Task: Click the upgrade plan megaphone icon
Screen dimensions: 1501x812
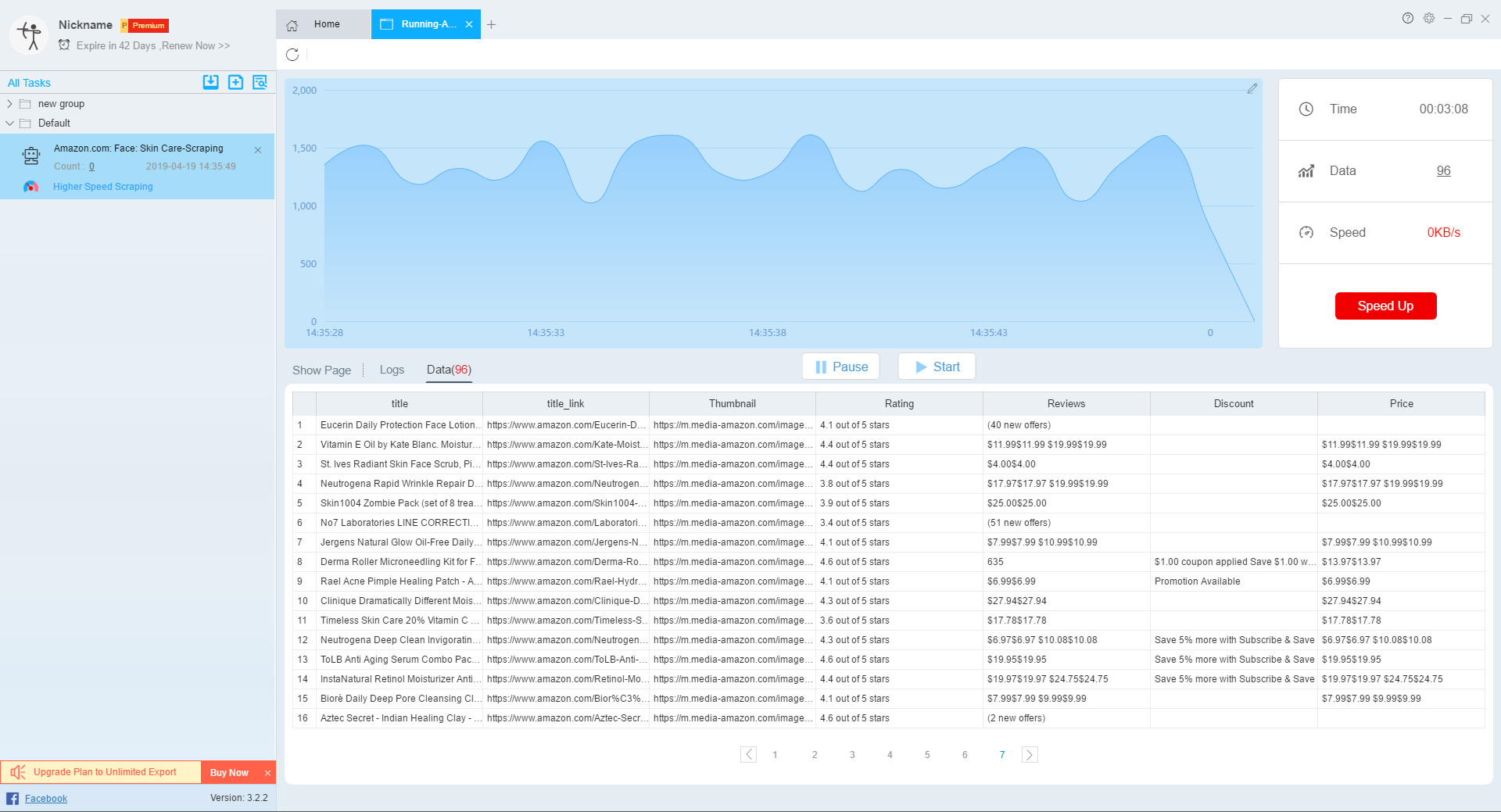Action: [x=18, y=772]
